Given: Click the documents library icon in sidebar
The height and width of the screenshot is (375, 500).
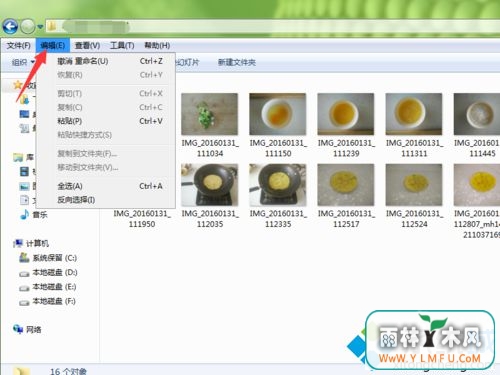Looking at the screenshot, I should click(x=24, y=200).
